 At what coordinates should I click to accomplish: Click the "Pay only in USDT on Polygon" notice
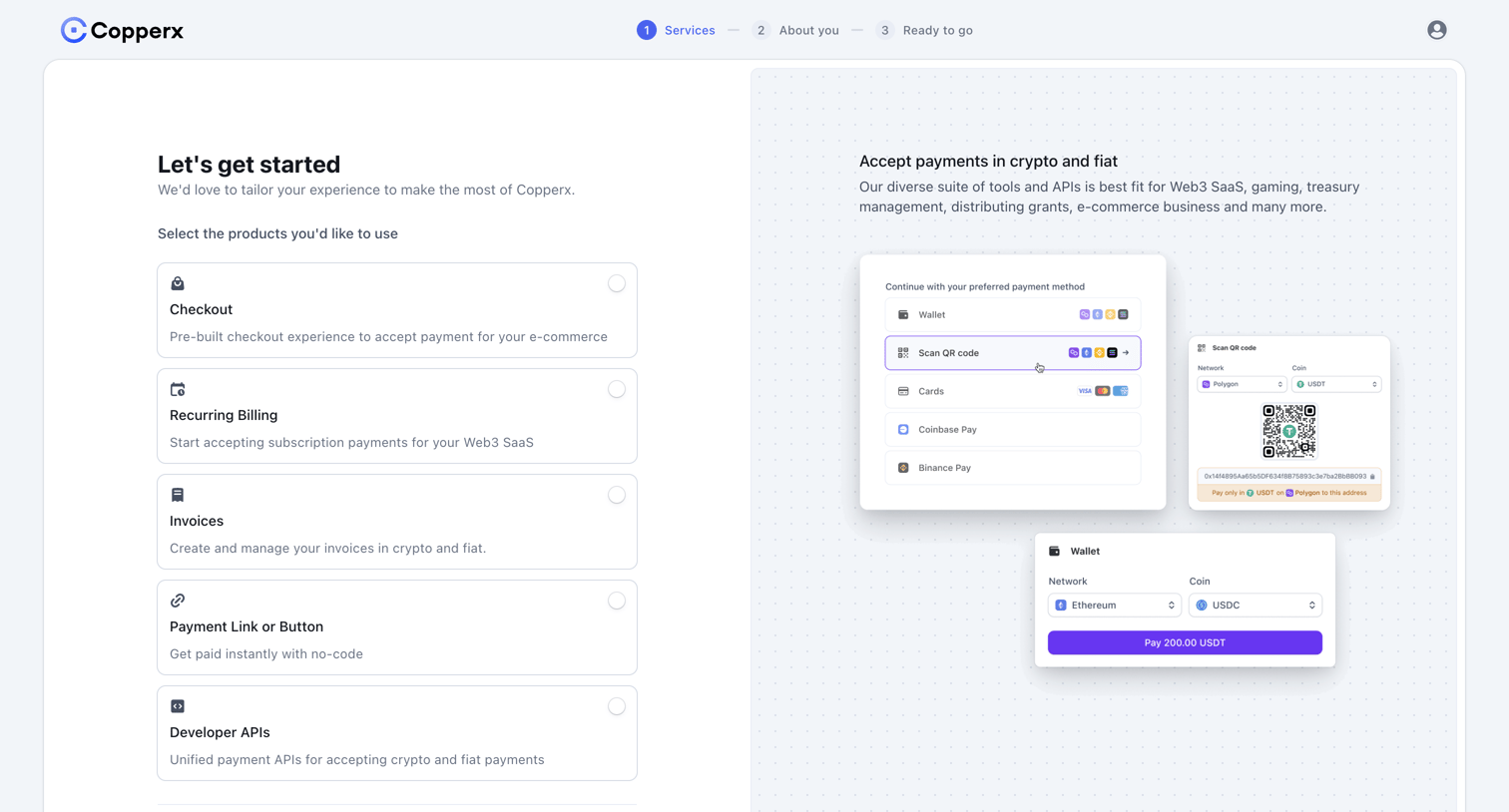(x=1289, y=493)
